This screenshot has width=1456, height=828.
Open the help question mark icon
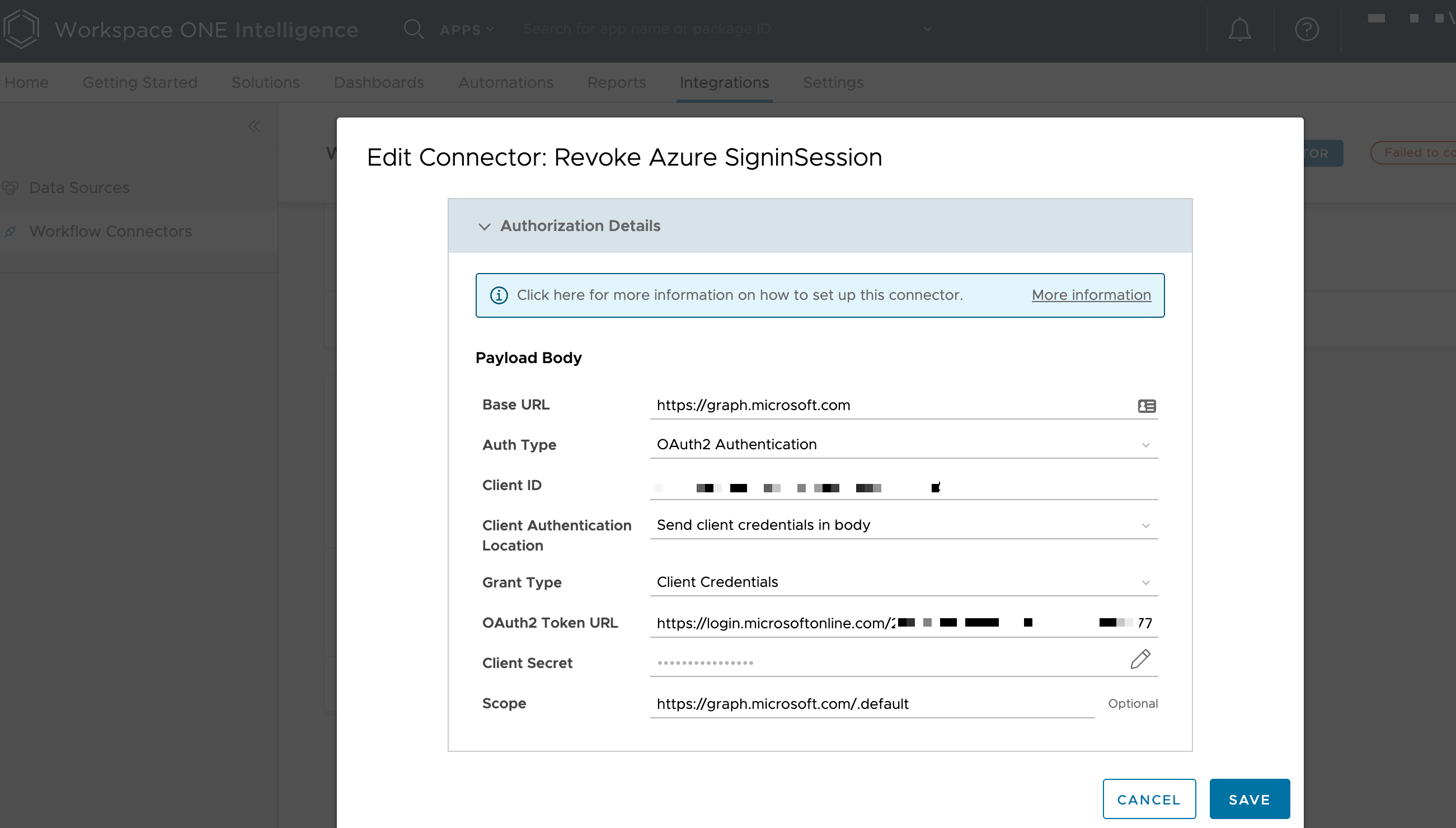click(x=1307, y=30)
